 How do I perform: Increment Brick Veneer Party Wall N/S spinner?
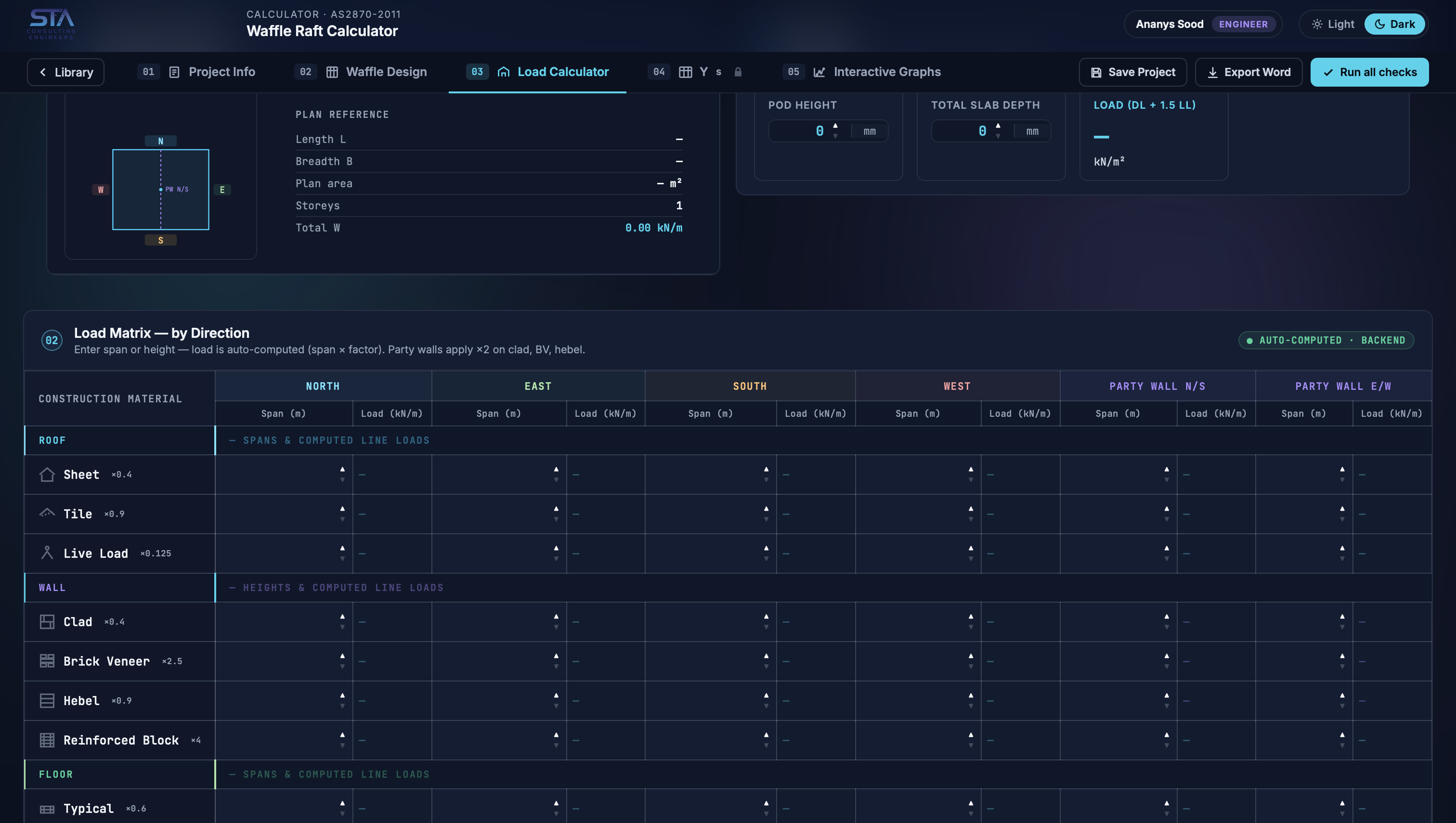1167,656
